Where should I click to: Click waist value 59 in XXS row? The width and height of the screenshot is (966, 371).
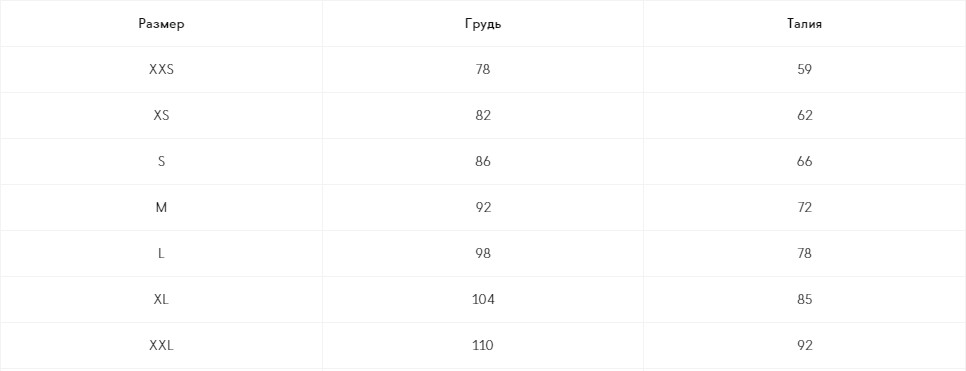point(805,70)
